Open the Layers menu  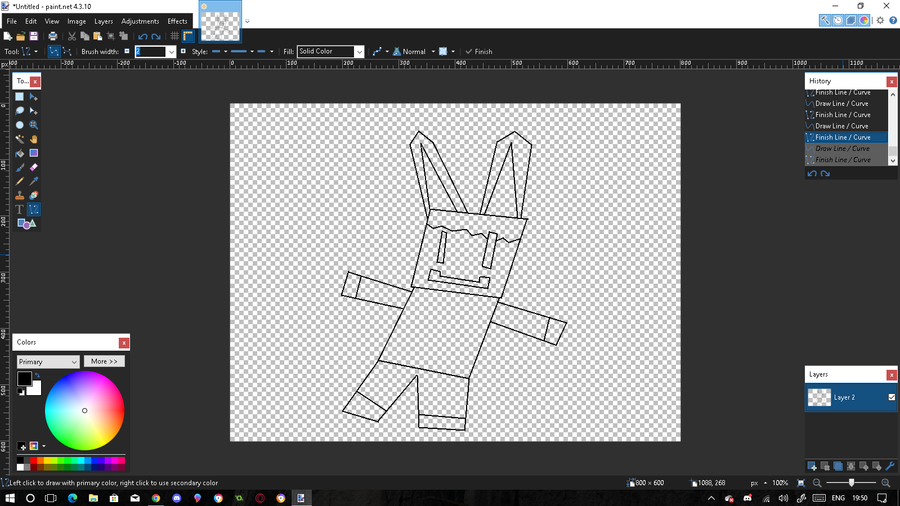103,21
